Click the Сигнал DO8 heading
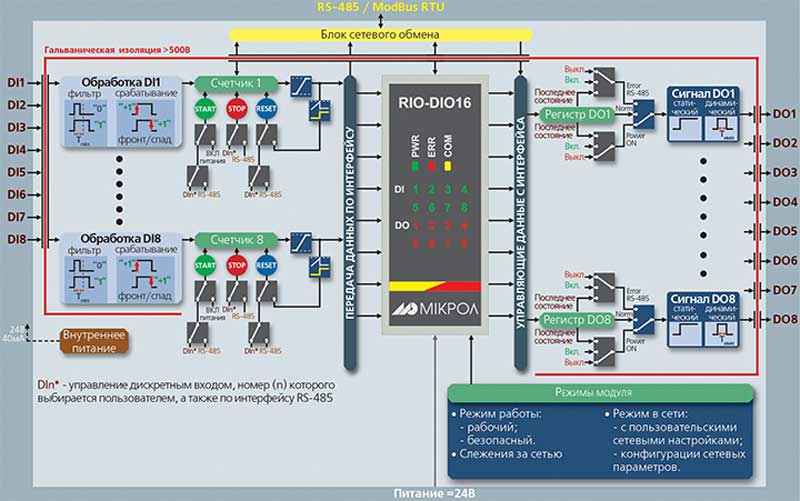Screen dimensions: 800x501 tap(703, 299)
